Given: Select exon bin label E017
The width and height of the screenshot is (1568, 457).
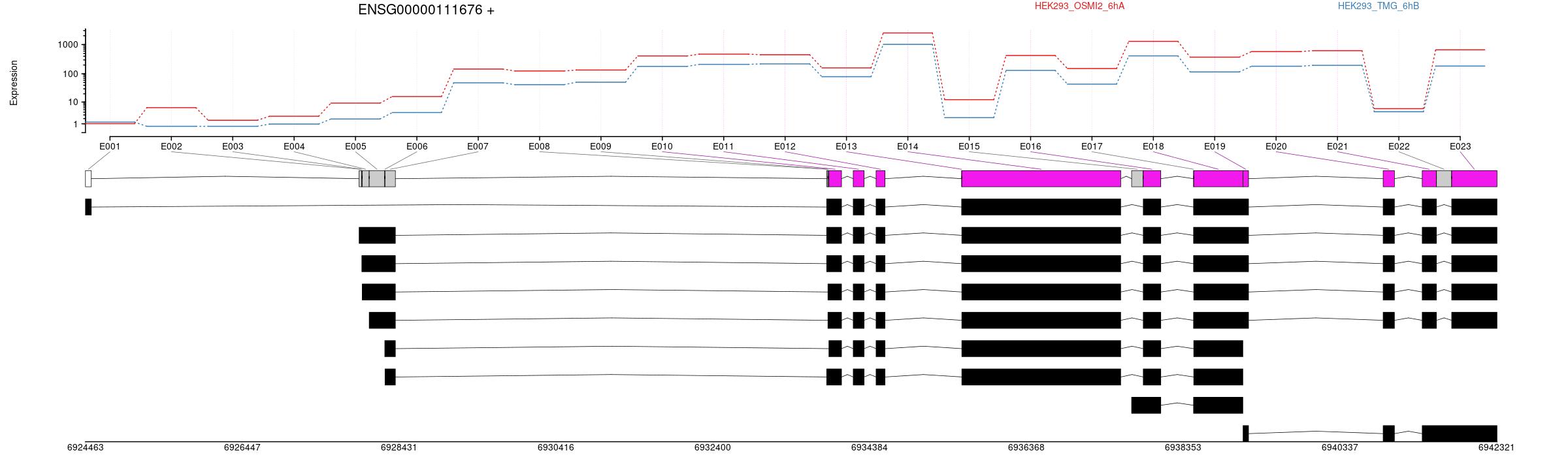Looking at the screenshot, I should [x=1092, y=146].
